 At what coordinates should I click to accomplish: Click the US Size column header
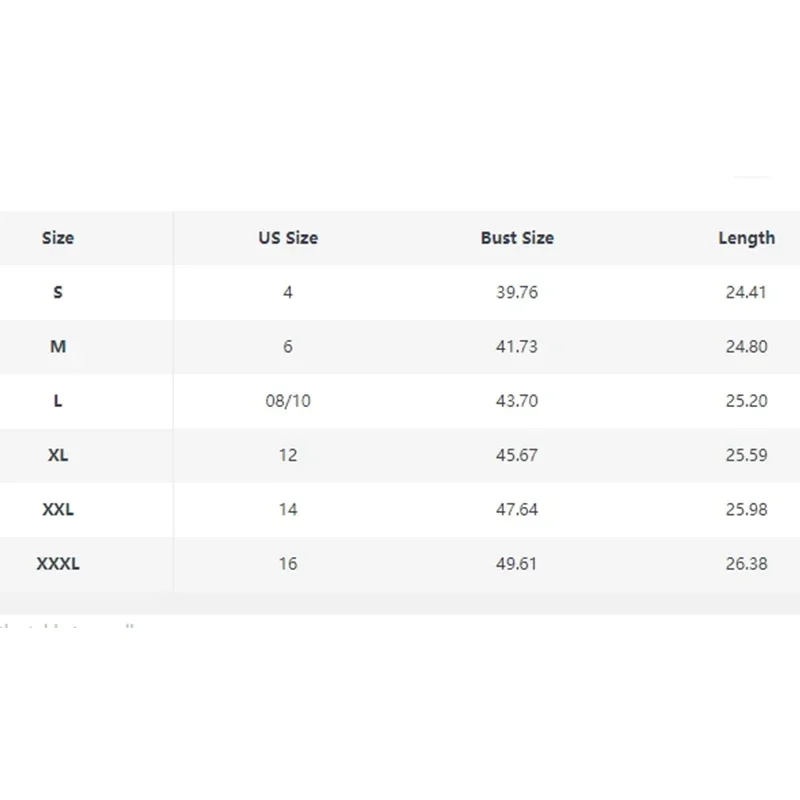[288, 238]
